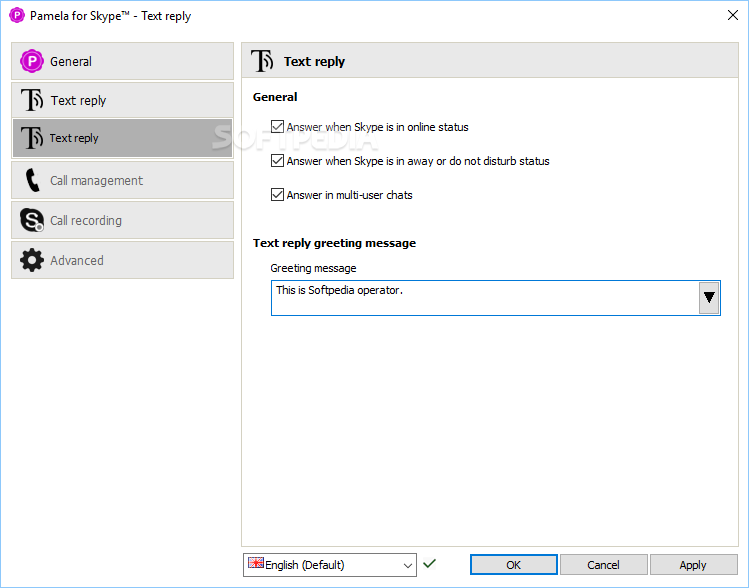Screen dimensions: 749x588
Task: Open the greeting message dropdown arrow
Action: [709, 298]
